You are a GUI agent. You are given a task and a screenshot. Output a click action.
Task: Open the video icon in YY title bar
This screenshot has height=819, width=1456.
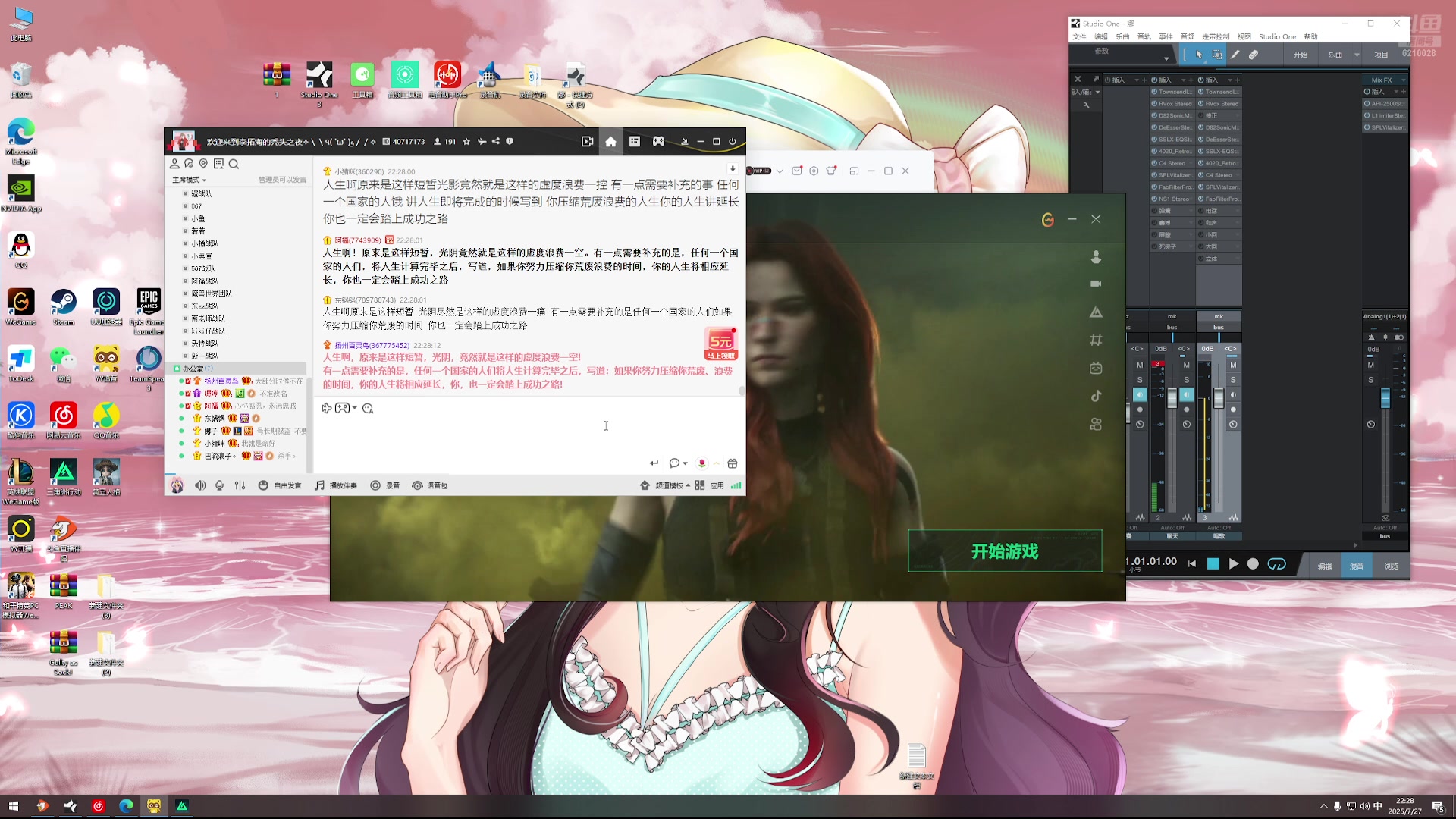pyautogui.click(x=587, y=141)
